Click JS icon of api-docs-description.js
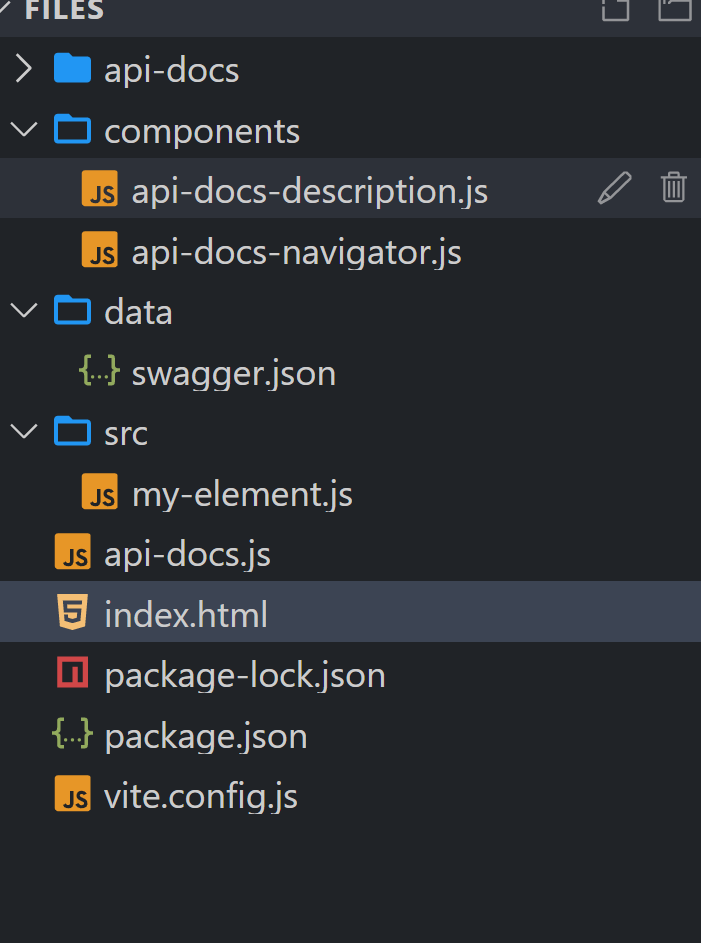 (x=100, y=189)
